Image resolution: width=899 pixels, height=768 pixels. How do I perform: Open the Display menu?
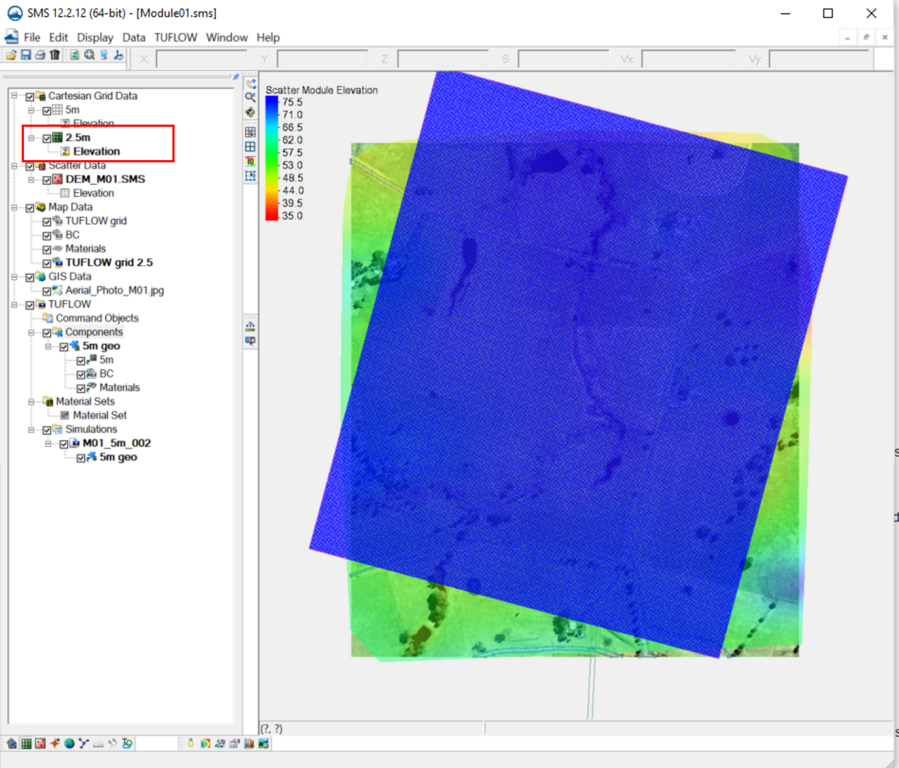tap(95, 37)
